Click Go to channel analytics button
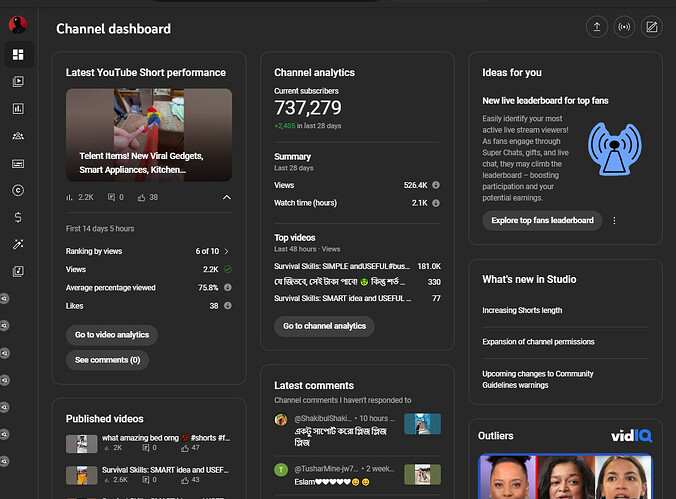The image size is (676, 499). [x=324, y=326]
